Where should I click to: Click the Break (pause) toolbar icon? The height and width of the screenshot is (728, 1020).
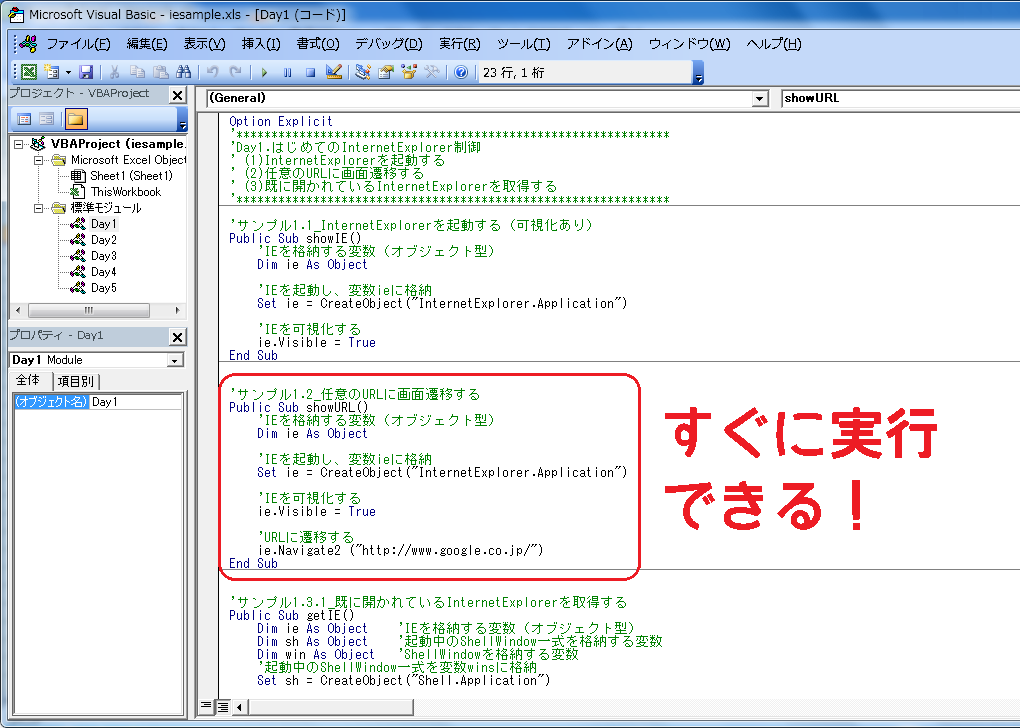pyautogui.click(x=287, y=72)
